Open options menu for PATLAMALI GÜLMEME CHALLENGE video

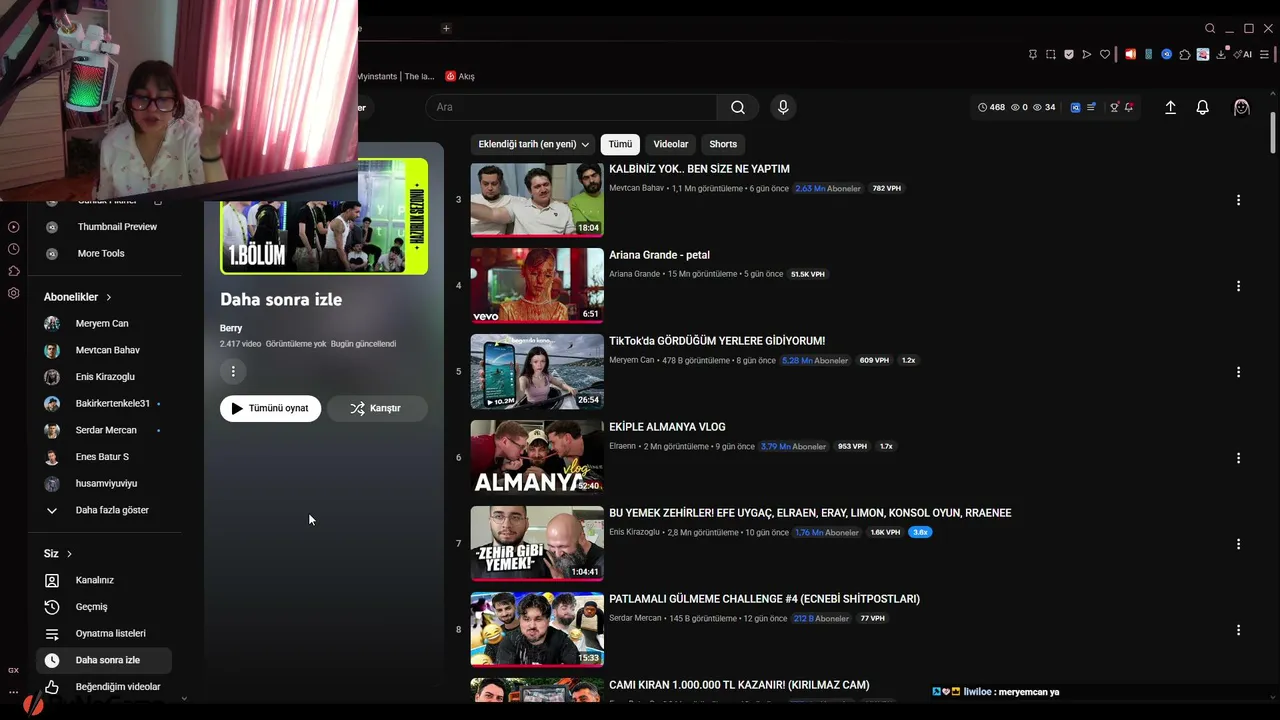pos(1238,630)
